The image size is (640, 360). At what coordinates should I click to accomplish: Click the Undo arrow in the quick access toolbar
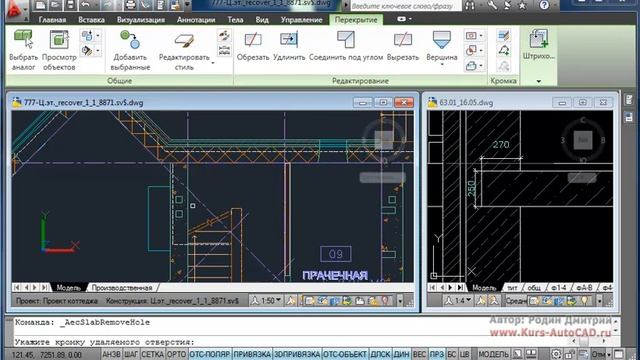pyautogui.click(x=85, y=5)
